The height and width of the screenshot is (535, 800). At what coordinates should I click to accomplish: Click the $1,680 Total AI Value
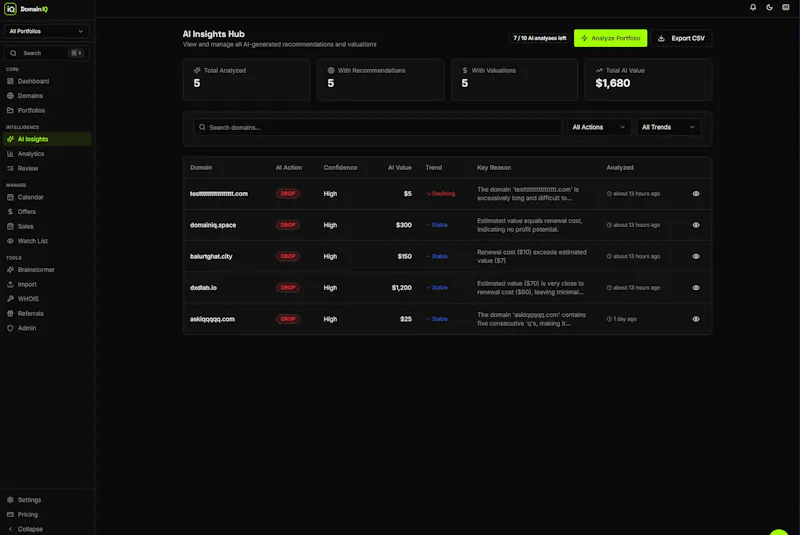point(613,83)
